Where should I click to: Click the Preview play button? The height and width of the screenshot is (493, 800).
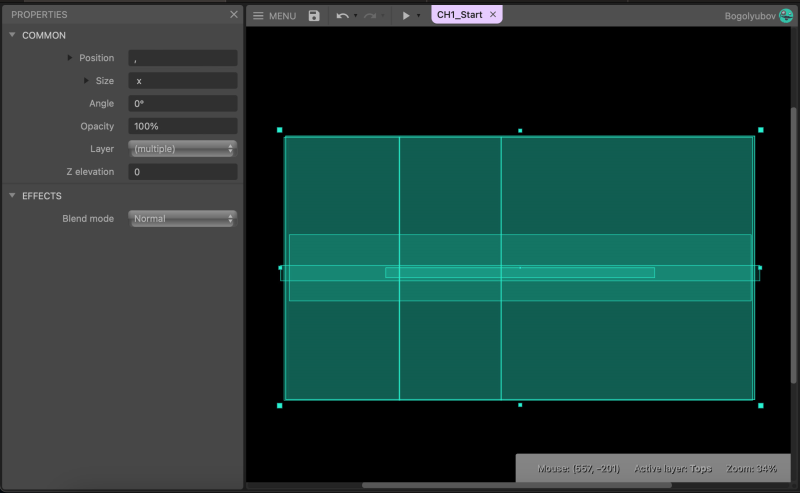tap(406, 16)
